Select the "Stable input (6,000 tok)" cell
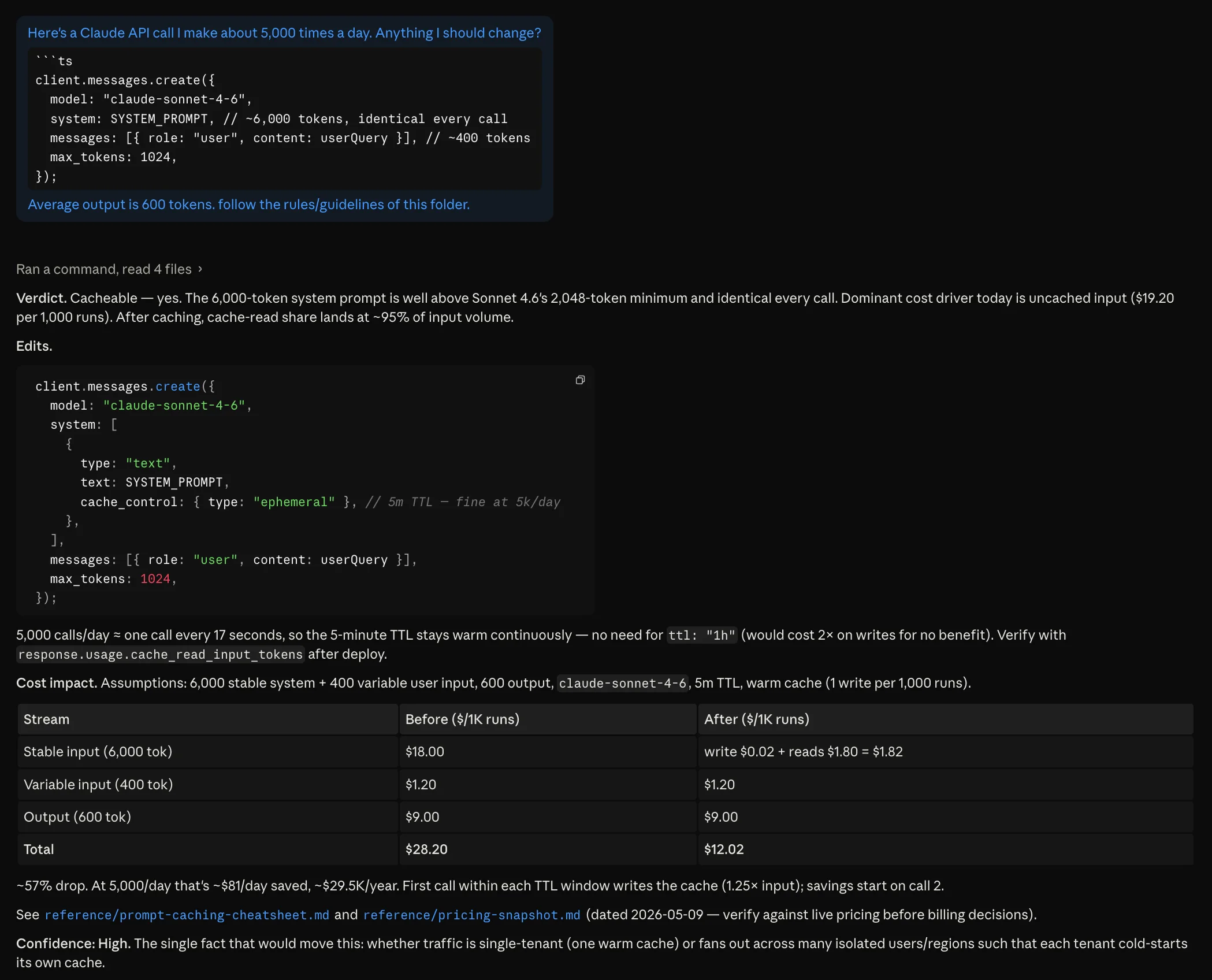 click(x=208, y=752)
